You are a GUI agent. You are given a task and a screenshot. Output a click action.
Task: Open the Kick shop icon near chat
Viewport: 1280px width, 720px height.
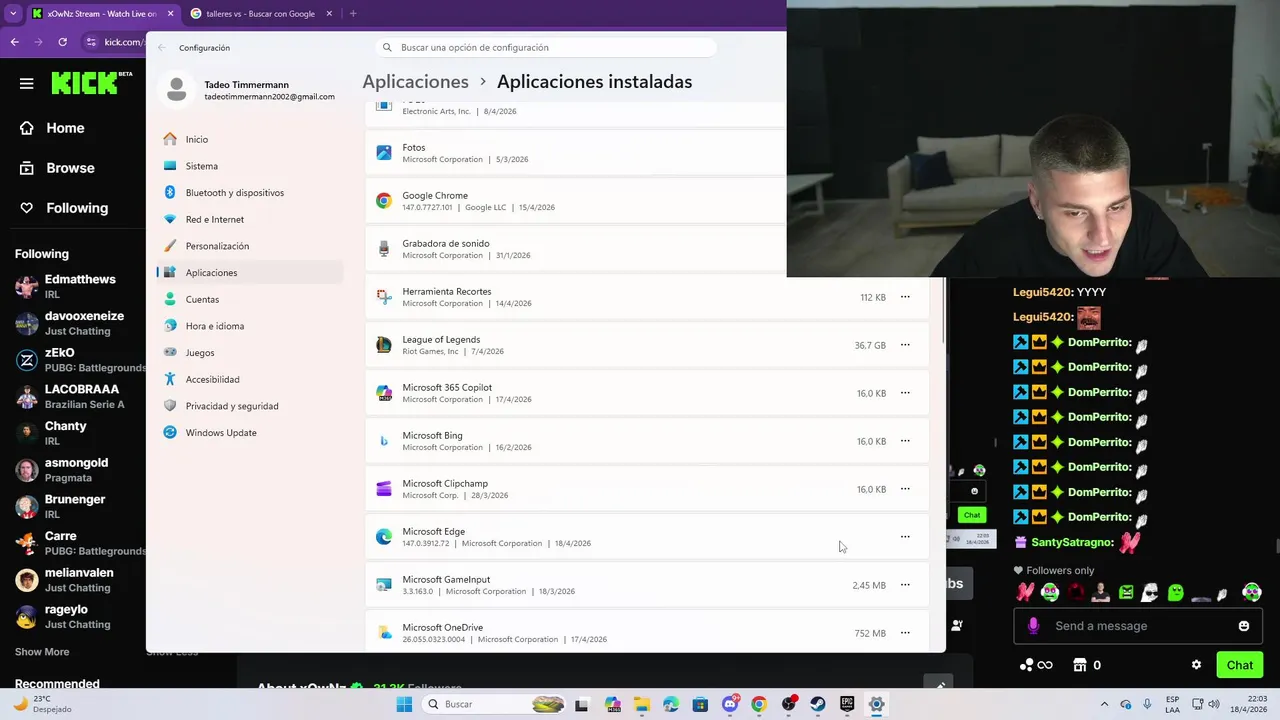coord(1080,665)
